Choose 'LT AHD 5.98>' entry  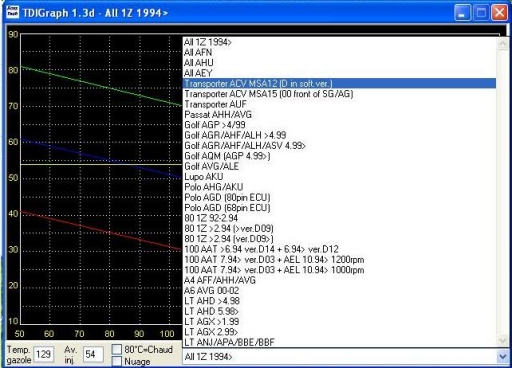coord(339,311)
